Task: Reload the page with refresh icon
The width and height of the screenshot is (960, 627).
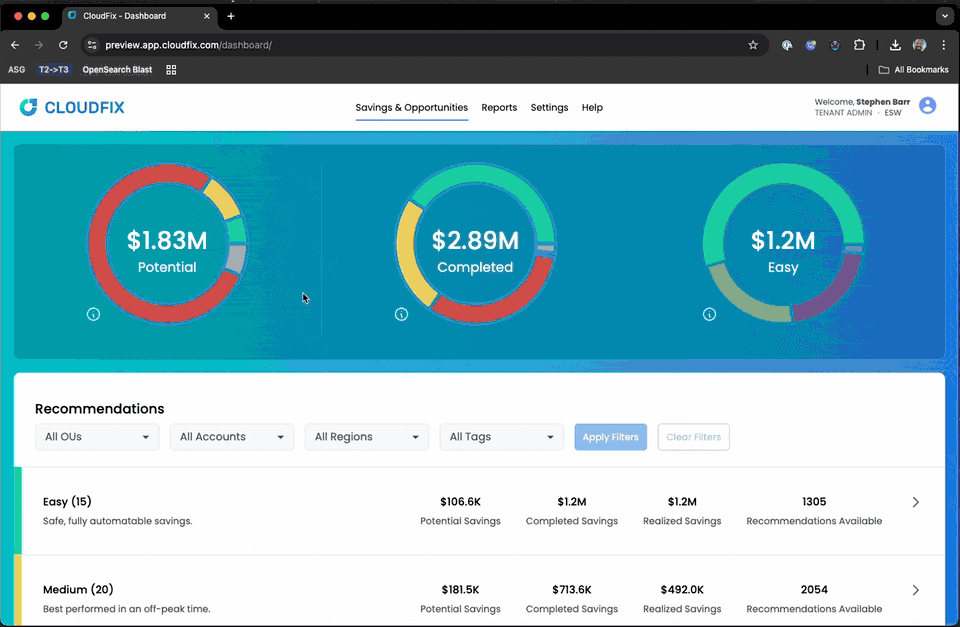Action: 63,45
